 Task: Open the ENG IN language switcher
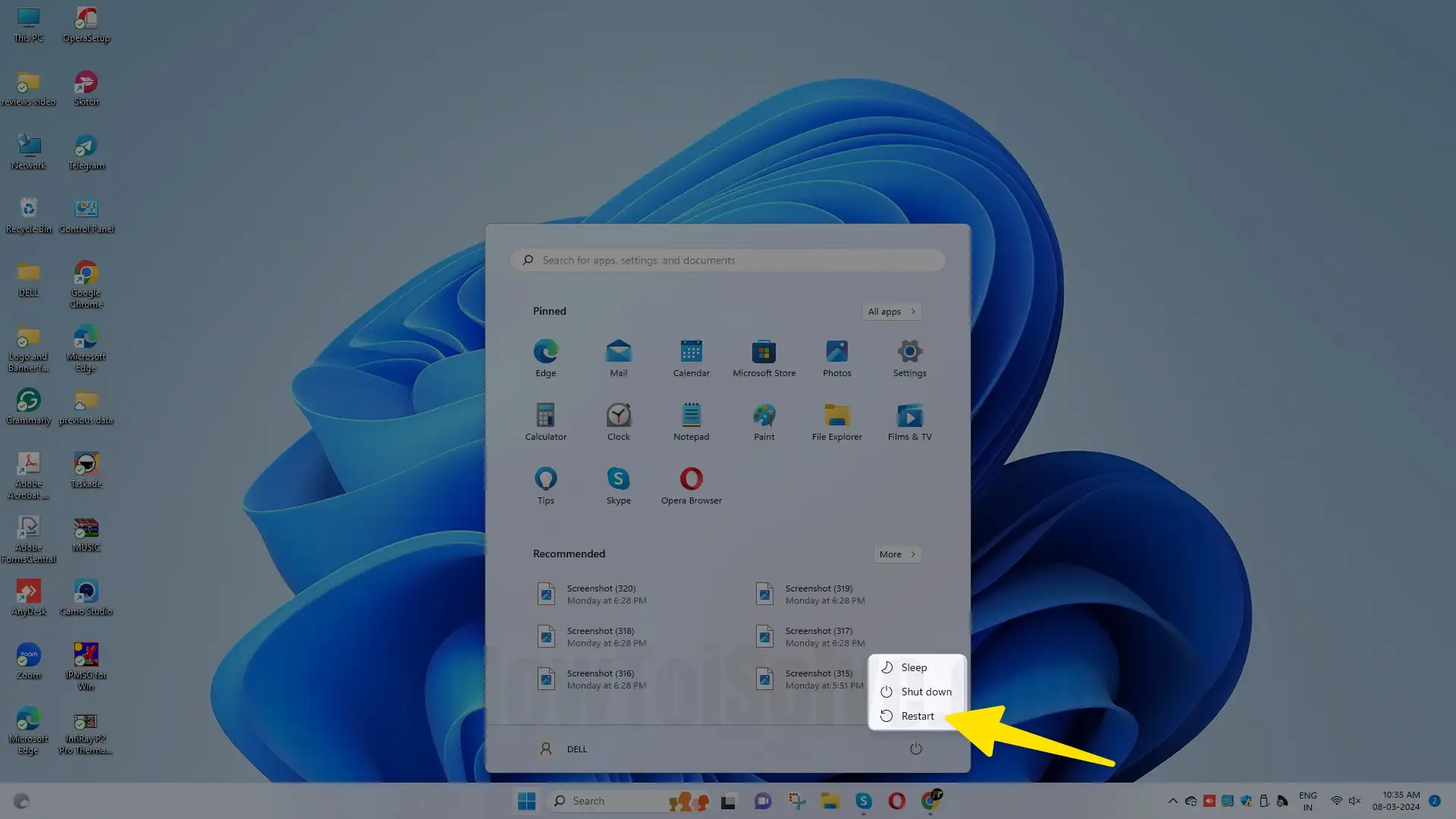(x=1307, y=801)
